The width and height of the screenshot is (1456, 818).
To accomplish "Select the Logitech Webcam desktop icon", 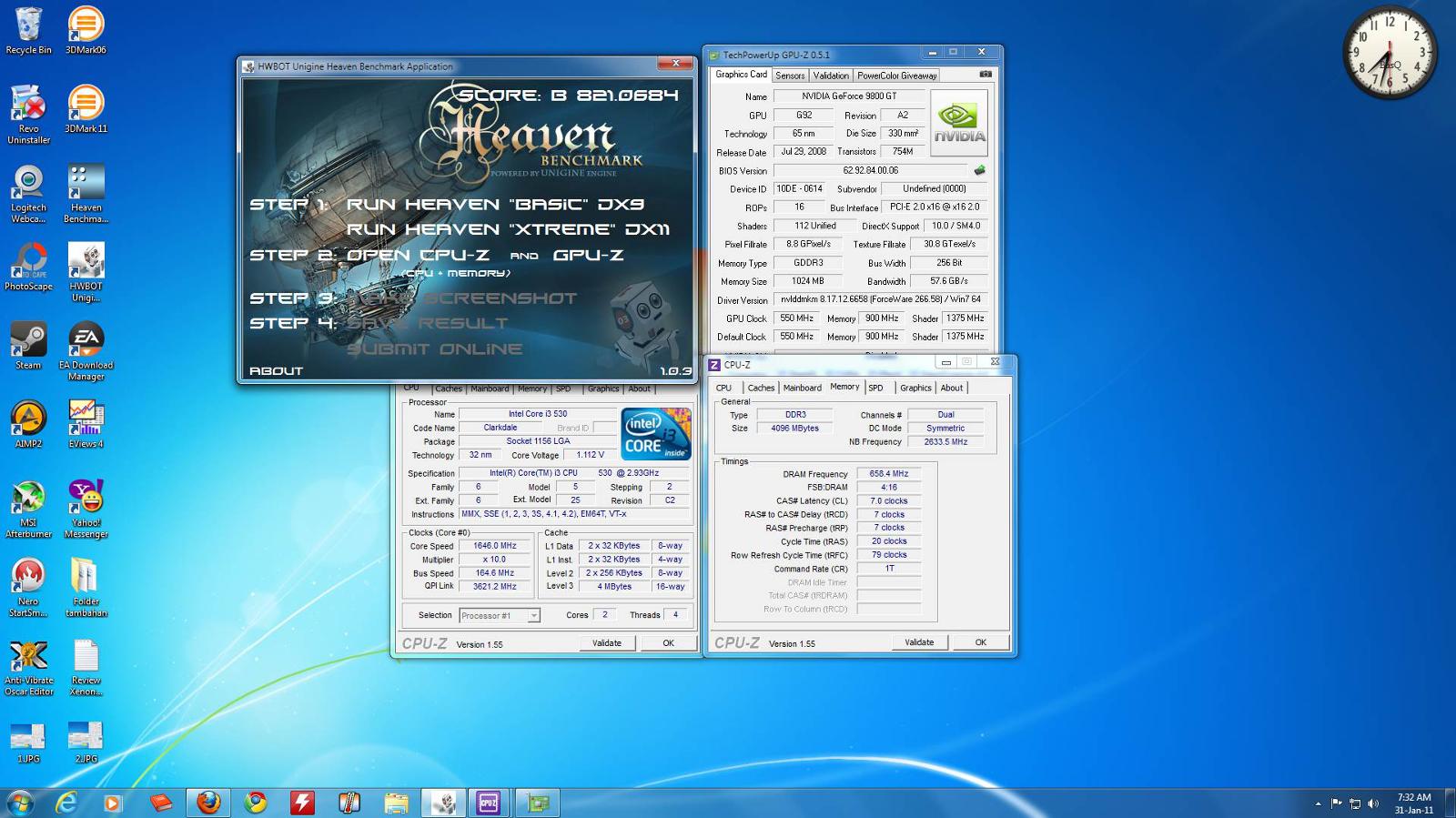I will pyautogui.click(x=28, y=194).
